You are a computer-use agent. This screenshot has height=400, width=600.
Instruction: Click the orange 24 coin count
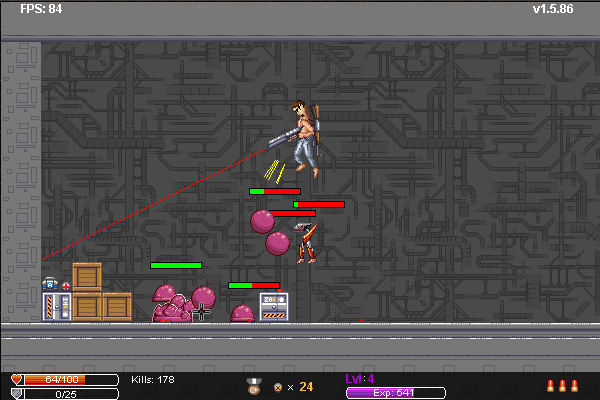(306, 387)
